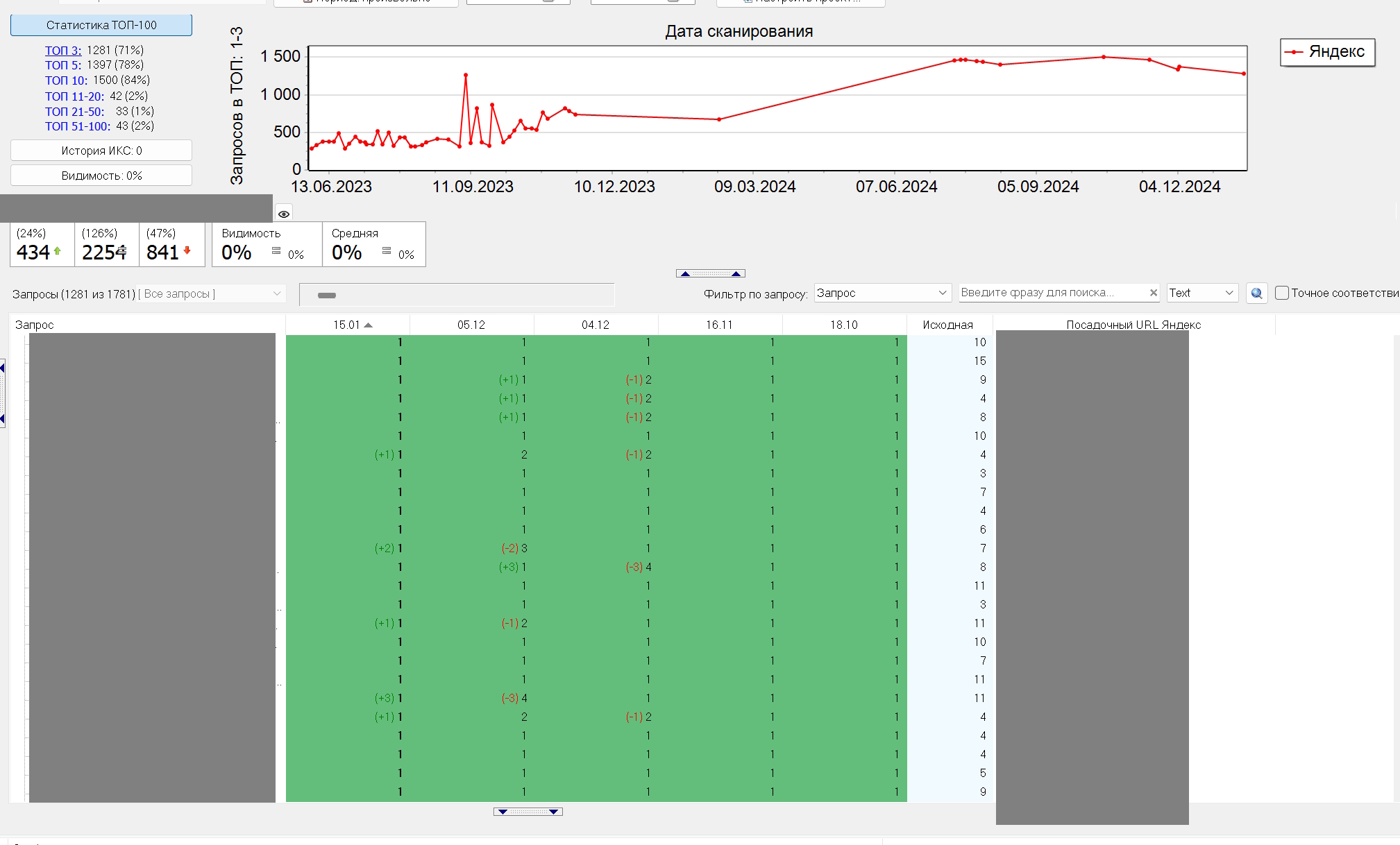1400x845 pixels.
Task: Click the small gray slider handle above the table
Action: pyautogui.click(x=326, y=296)
